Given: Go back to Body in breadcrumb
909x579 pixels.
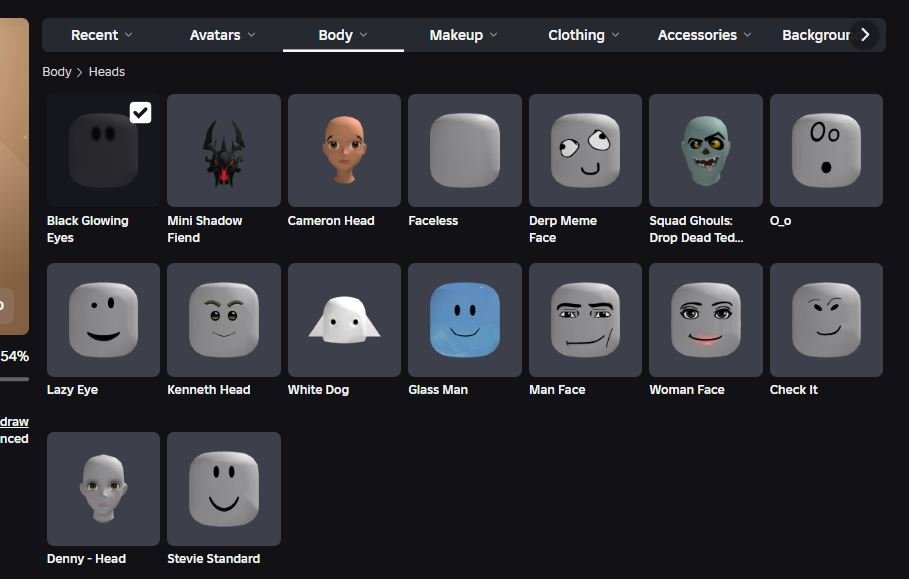Looking at the screenshot, I should coord(57,72).
